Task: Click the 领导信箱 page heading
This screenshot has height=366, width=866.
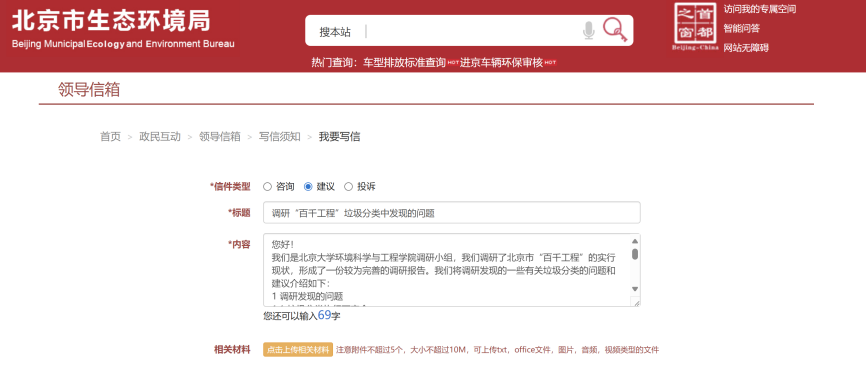Action: 89,89
